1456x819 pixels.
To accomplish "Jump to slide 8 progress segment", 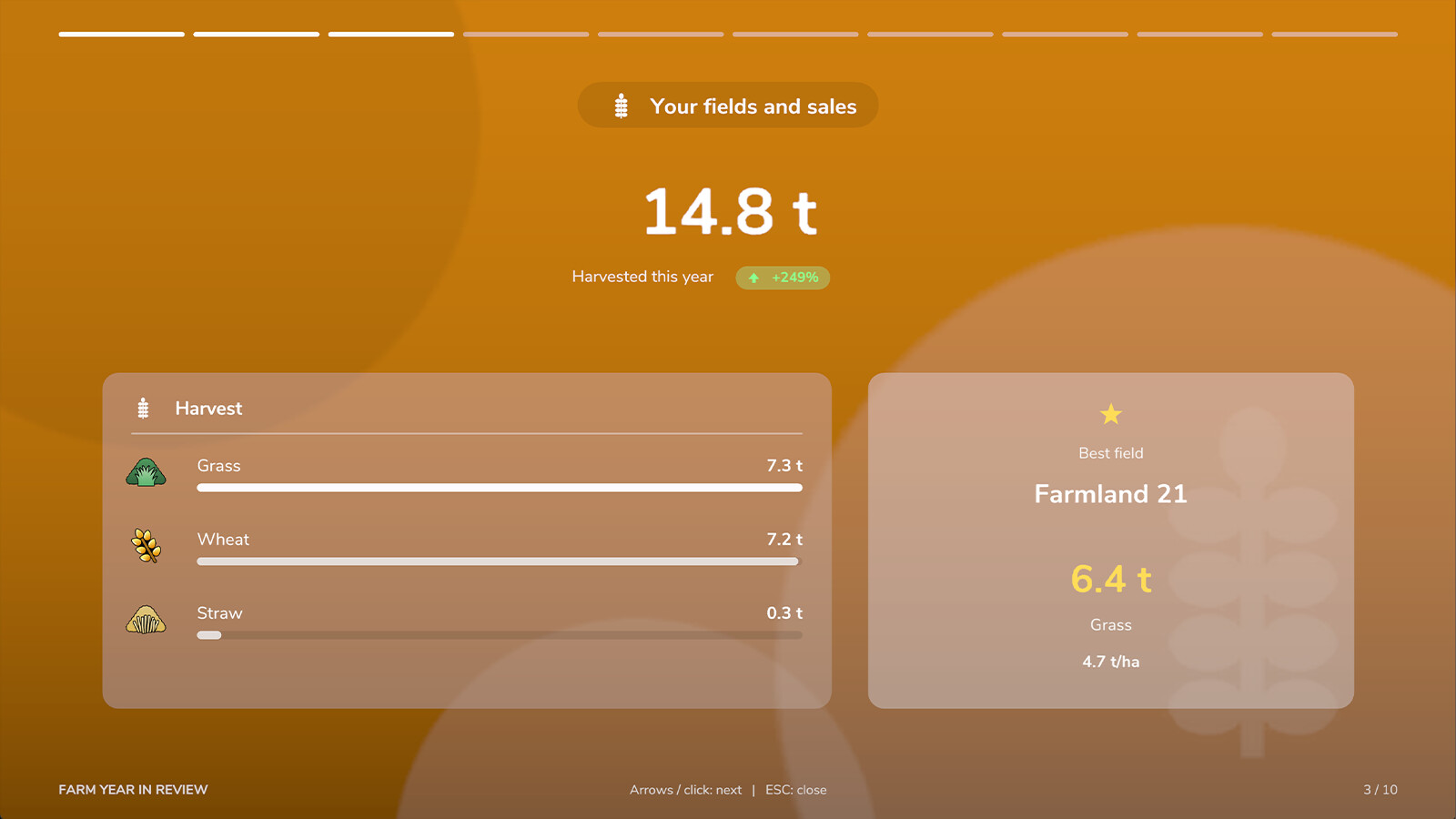I will (x=1065, y=35).
